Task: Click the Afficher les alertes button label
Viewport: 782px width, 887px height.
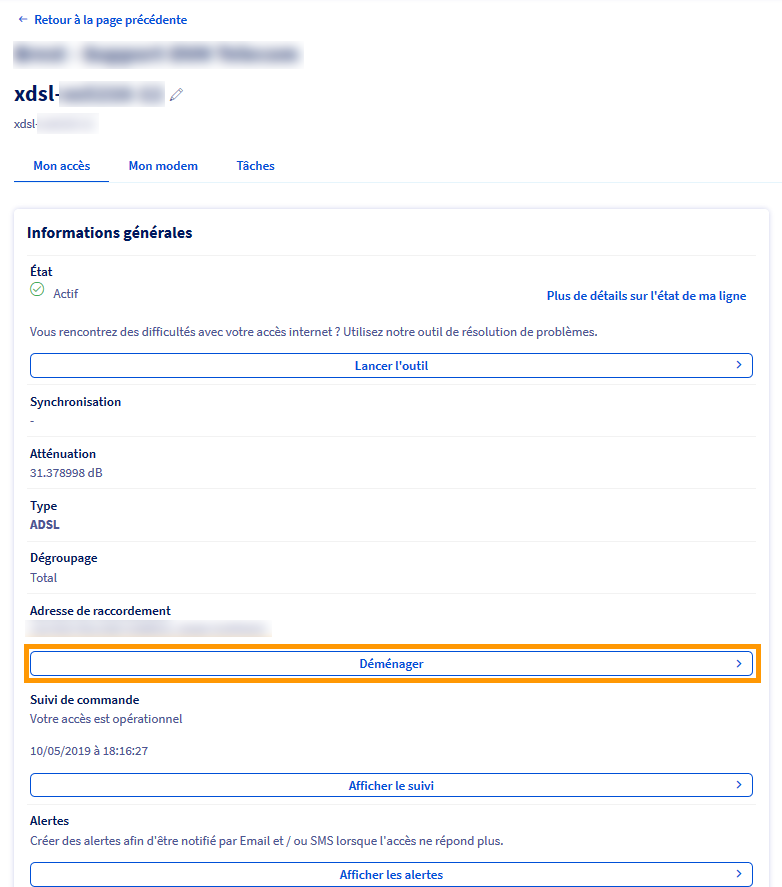Action: click(391, 875)
